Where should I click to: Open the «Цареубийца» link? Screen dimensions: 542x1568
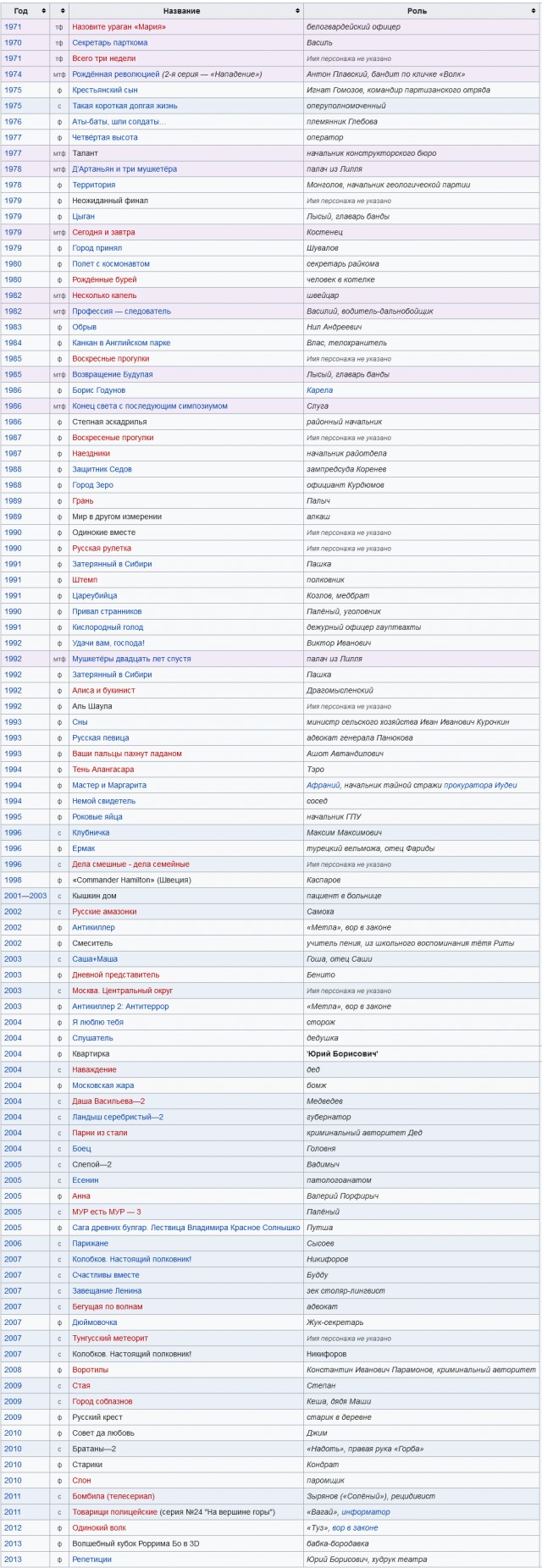click(x=95, y=596)
